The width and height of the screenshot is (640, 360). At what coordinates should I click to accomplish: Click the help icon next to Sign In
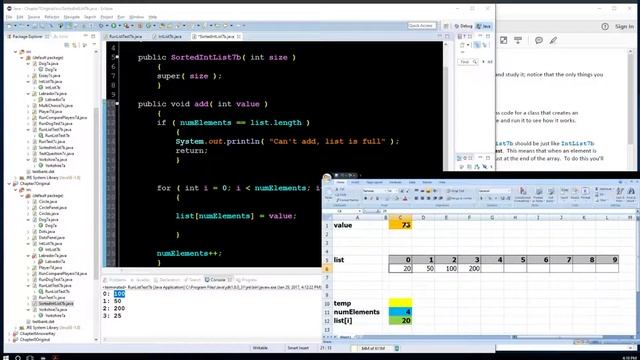click(x=605, y=27)
